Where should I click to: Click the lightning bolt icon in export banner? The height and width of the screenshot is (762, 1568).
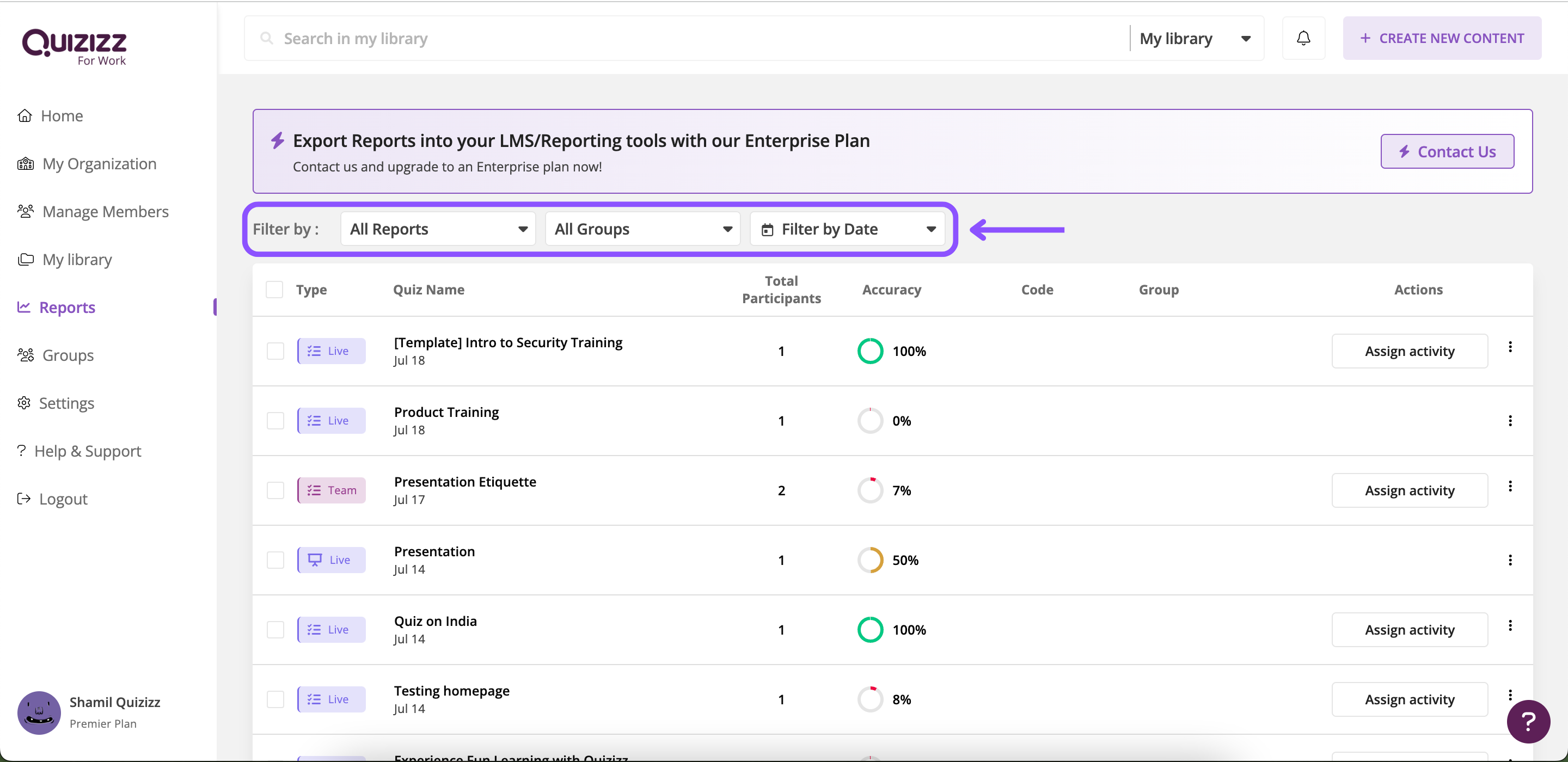click(278, 140)
